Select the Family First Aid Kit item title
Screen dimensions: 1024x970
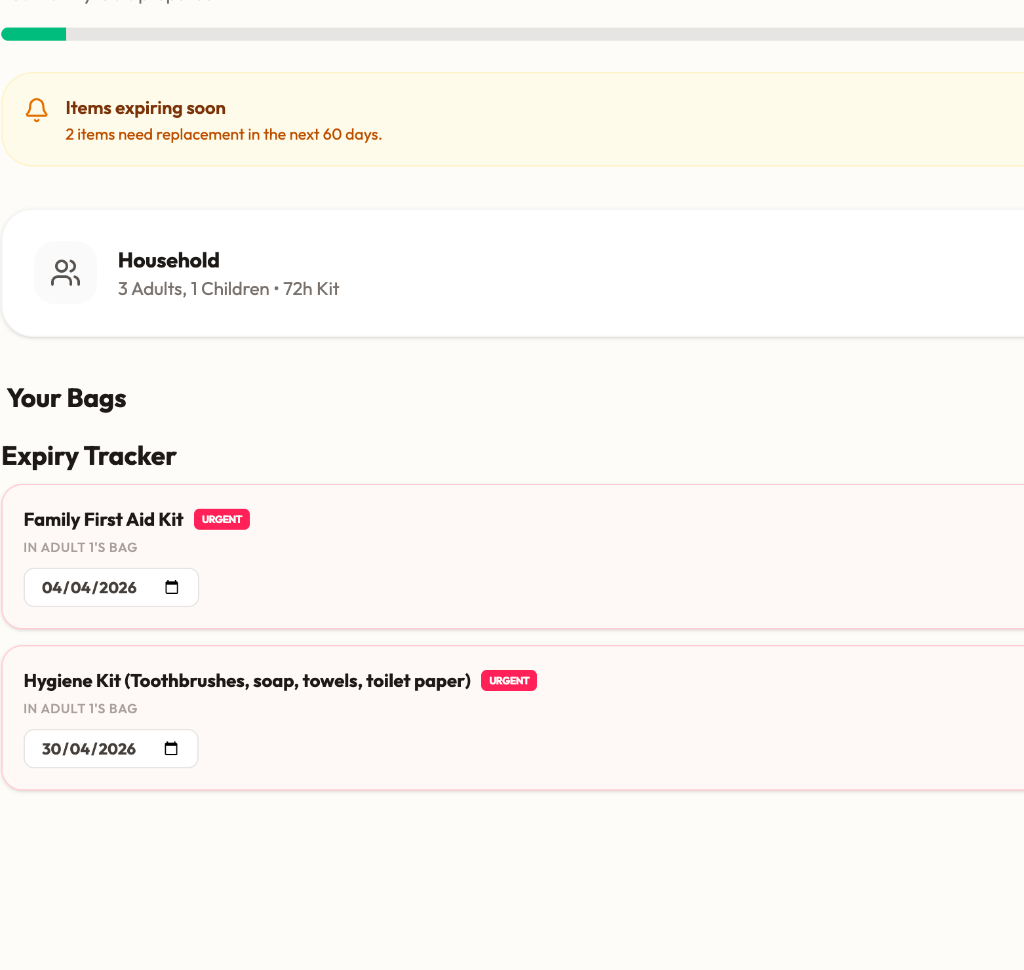pyautogui.click(x=104, y=520)
